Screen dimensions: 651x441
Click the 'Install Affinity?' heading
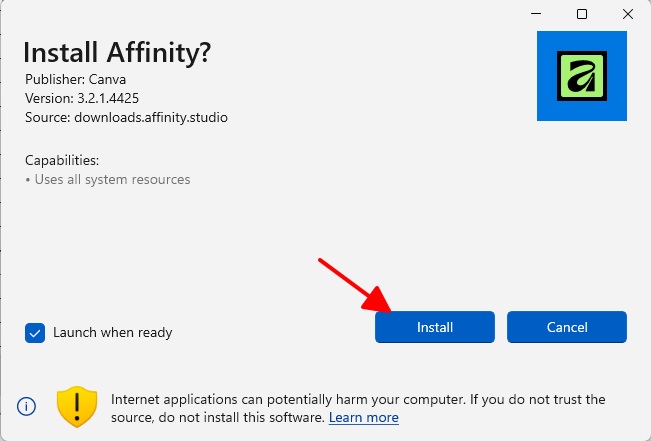coord(117,53)
